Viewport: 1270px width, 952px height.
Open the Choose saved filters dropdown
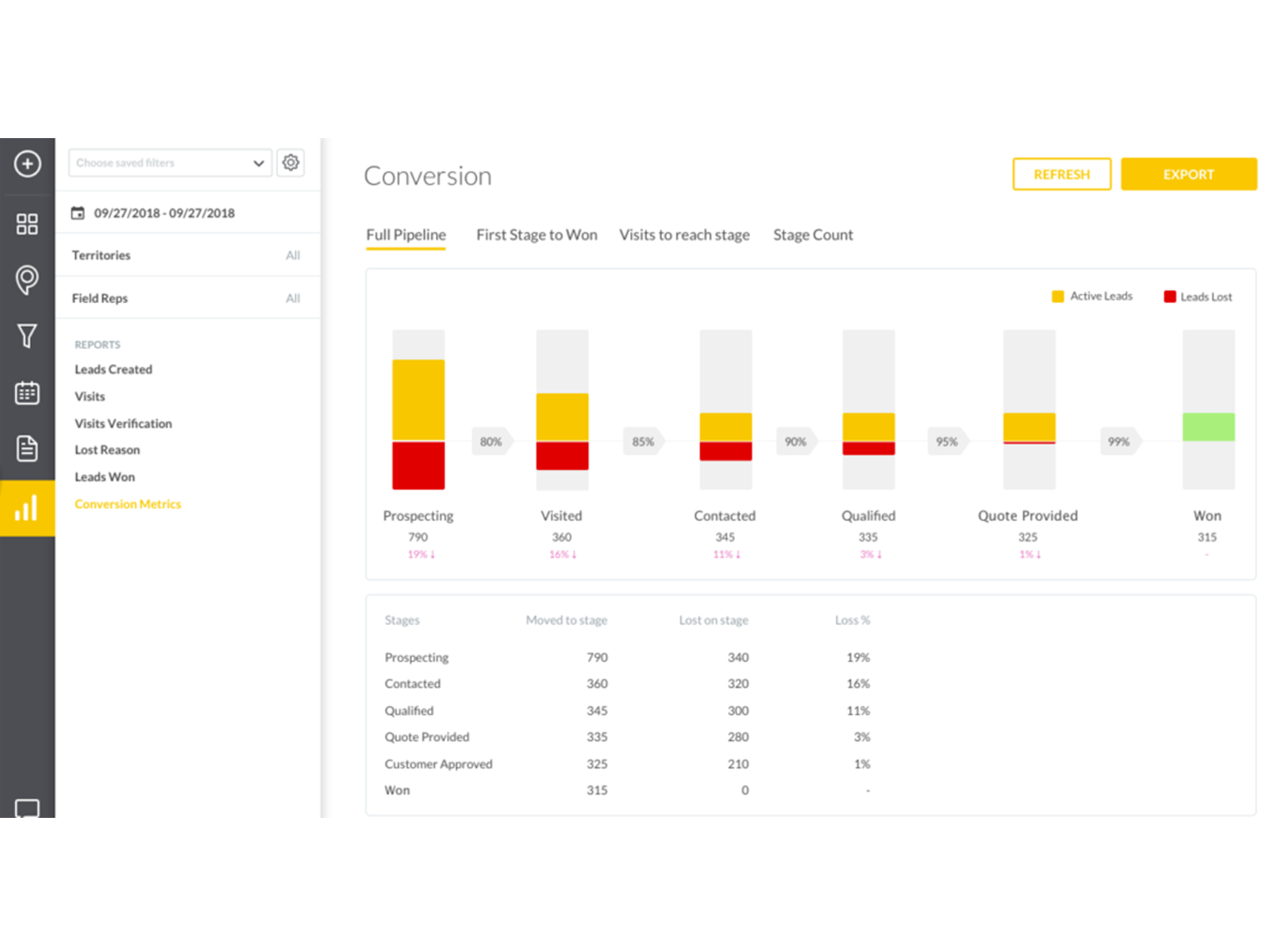pyautogui.click(x=169, y=162)
